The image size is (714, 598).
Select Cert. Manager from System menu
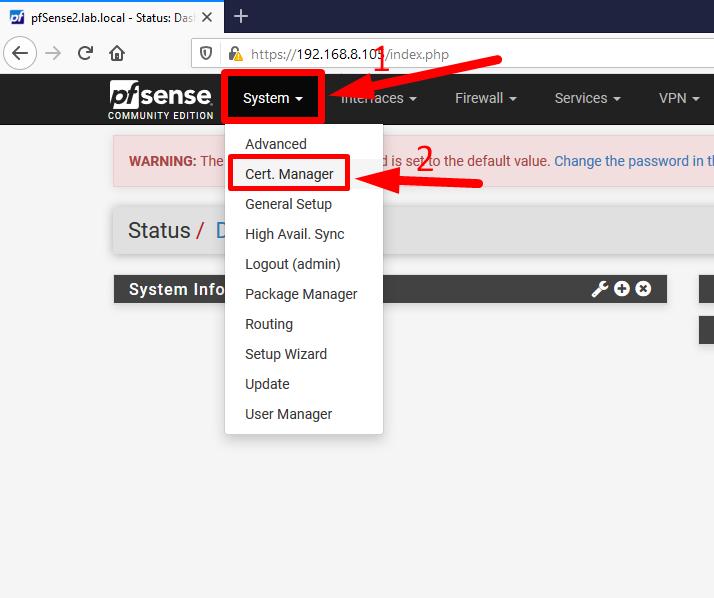pos(289,174)
